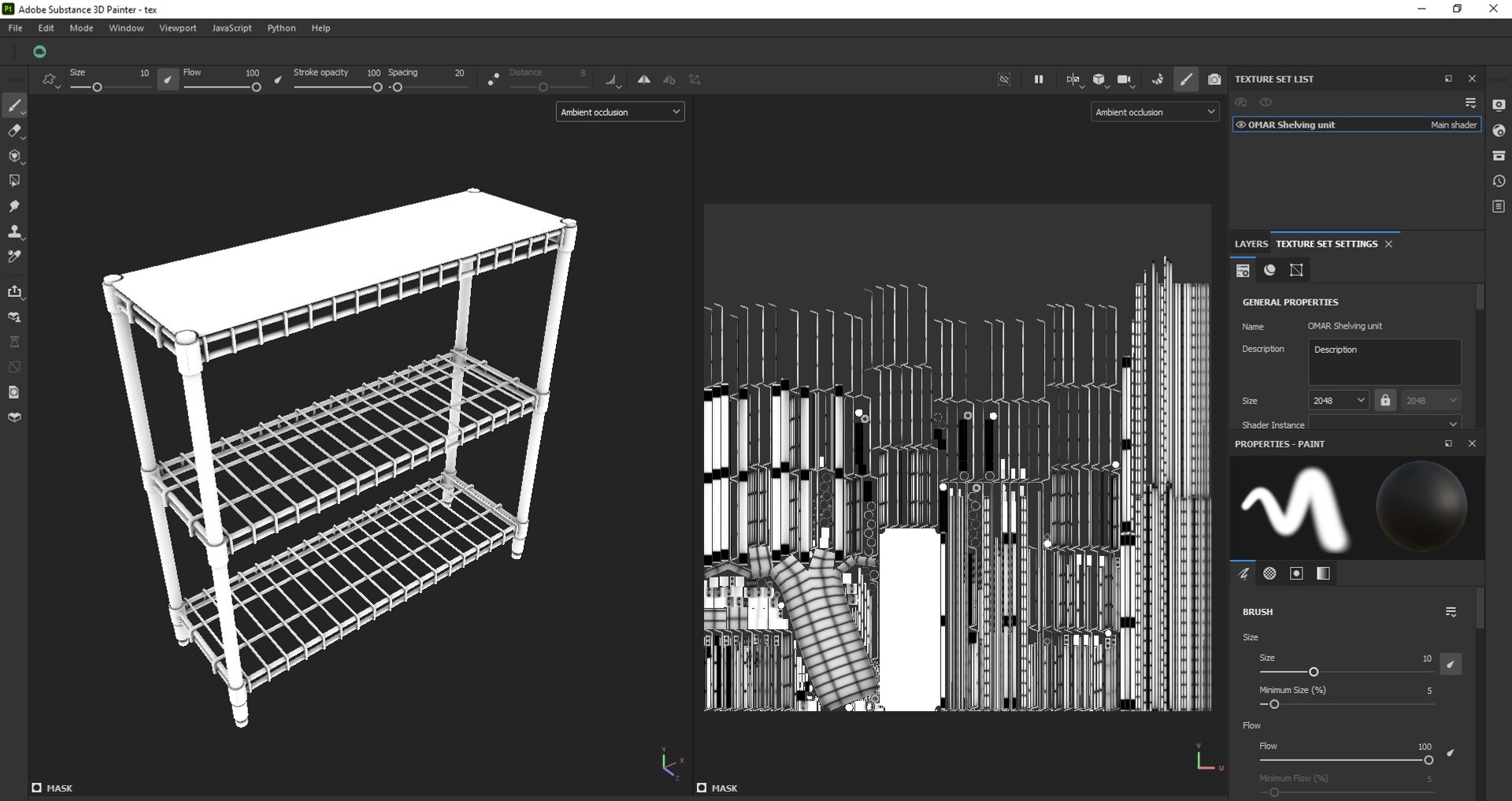Adjust the Stroke opacity slider in toolbar

(x=337, y=87)
